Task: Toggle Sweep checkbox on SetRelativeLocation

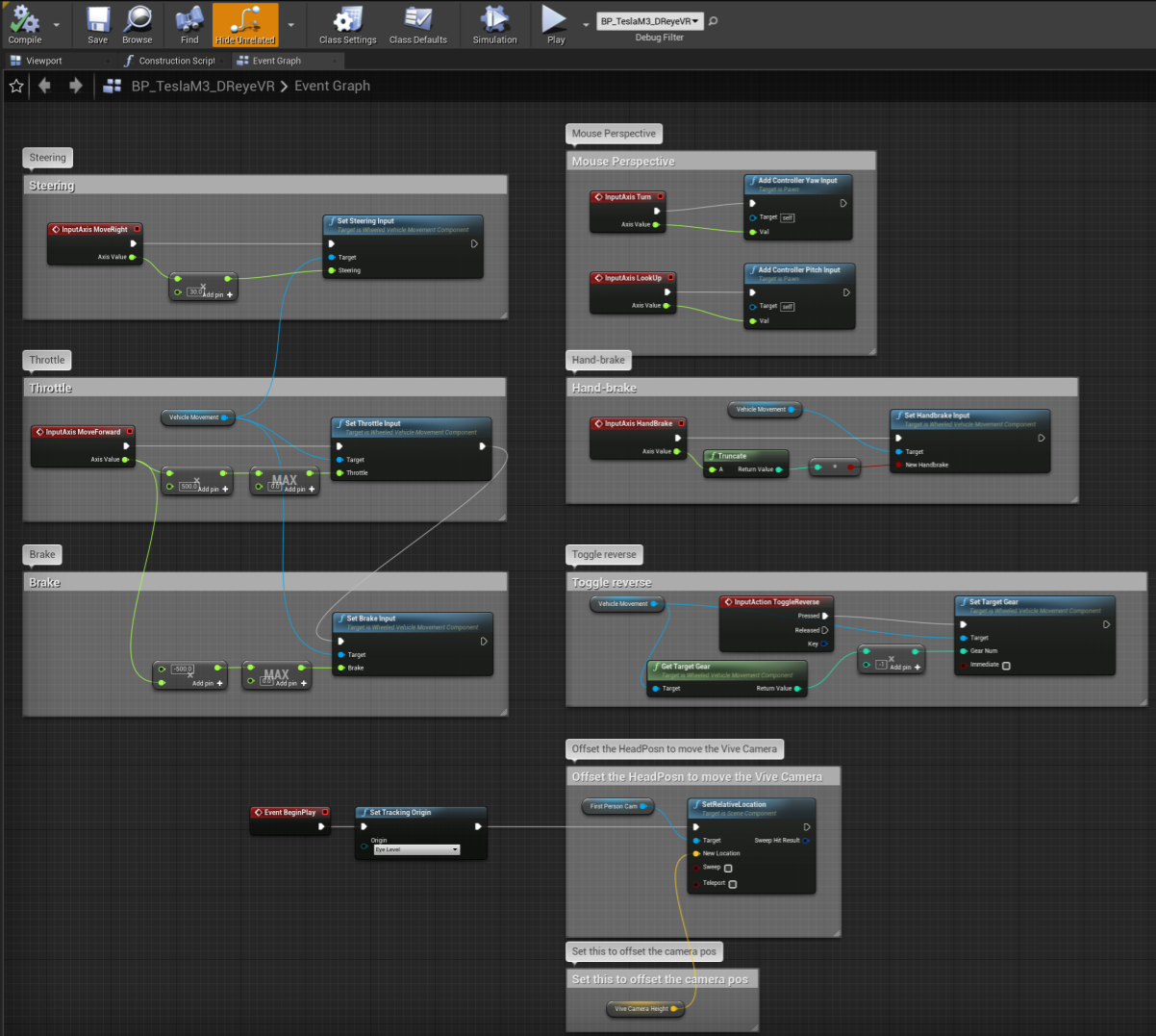Action: pos(728,868)
